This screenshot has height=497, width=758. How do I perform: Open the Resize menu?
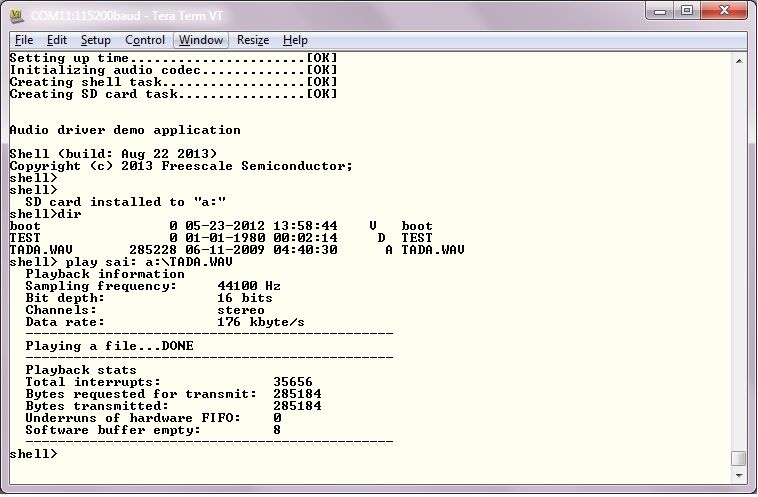(253, 40)
